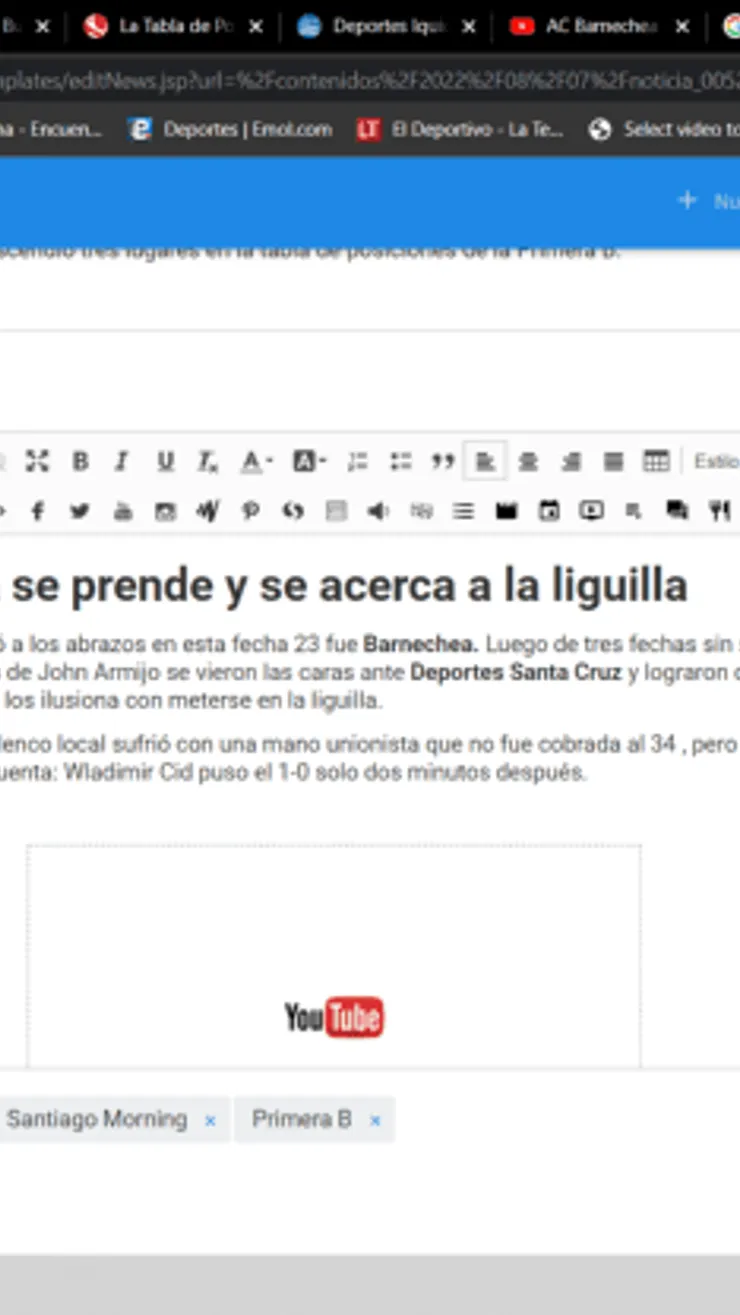The width and height of the screenshot is (740, 1315).
Task: Insert audio with the speaker icon
Action: (x=377, y=511)
